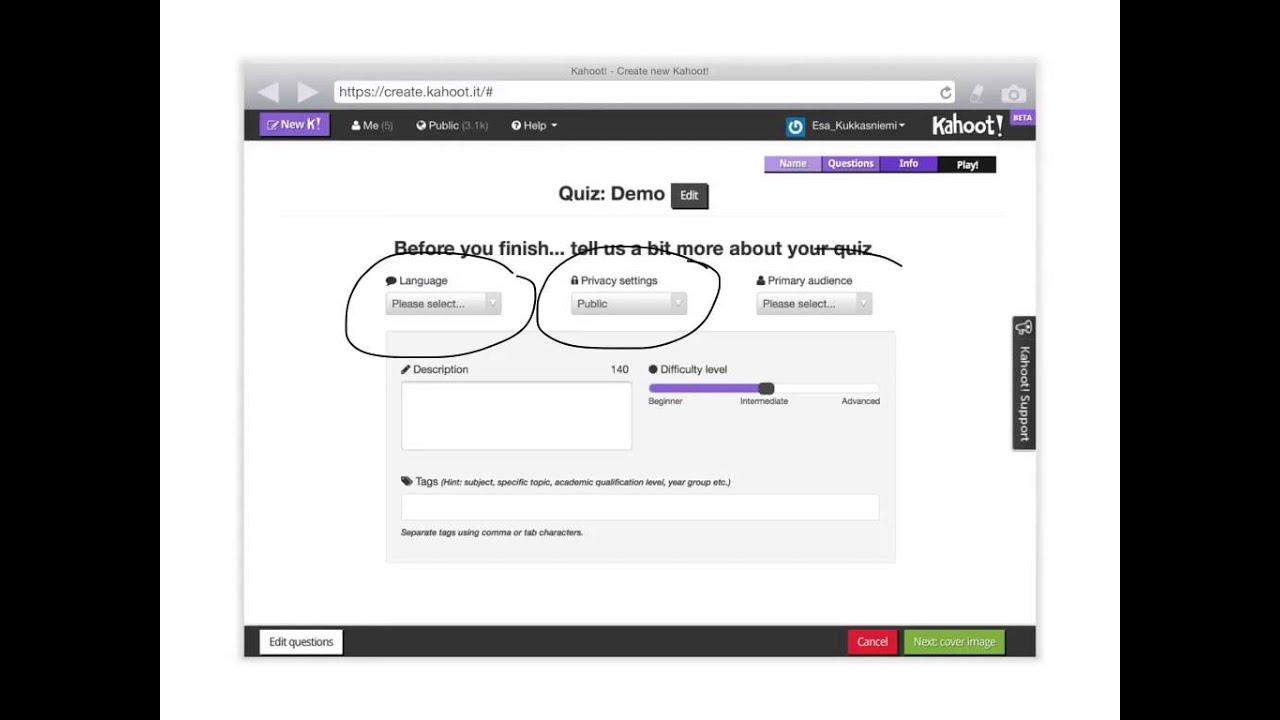The height and width of the screenshot is (720, 1280).
Task: Click the Edit questions button
Action: click(301, 642)
